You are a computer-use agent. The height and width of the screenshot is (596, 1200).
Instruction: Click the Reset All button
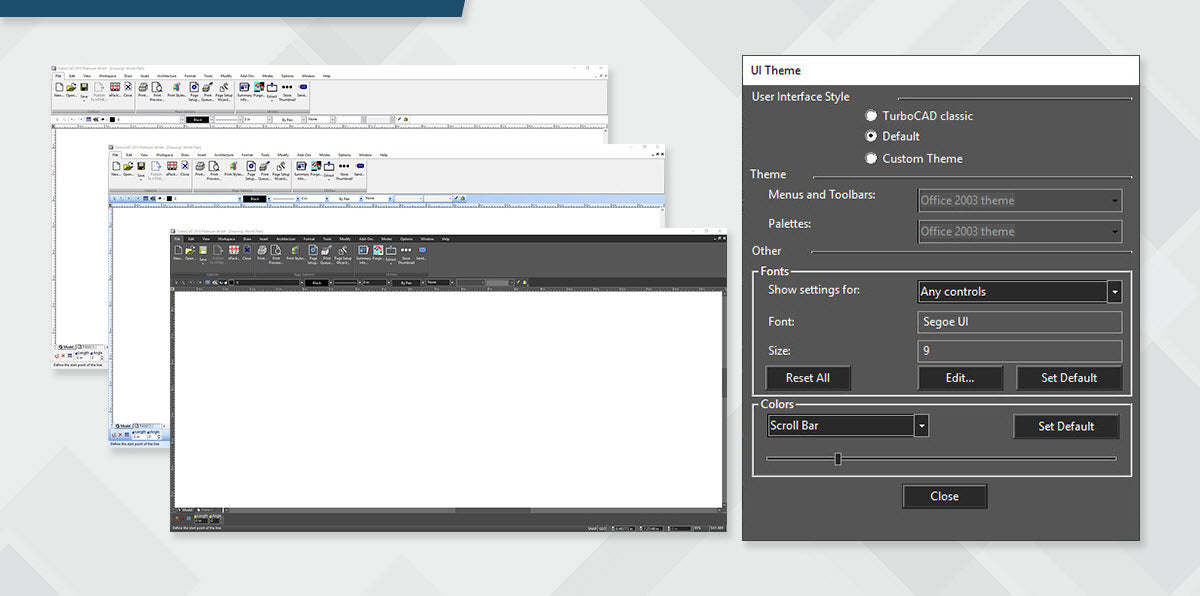click(808, 378)
